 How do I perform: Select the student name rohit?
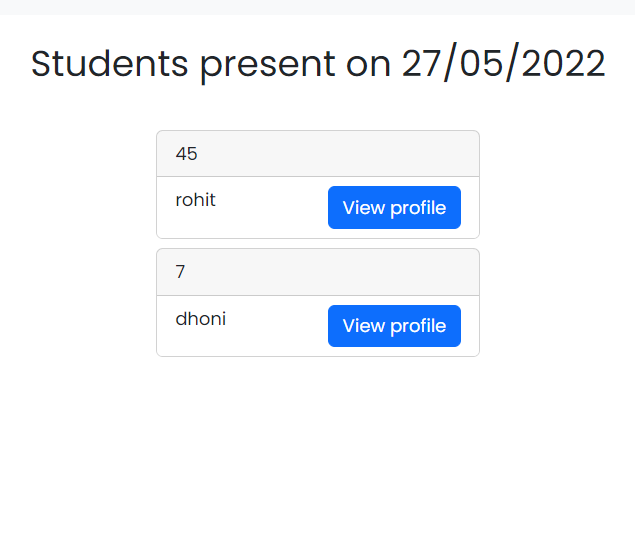coord(195,200)
